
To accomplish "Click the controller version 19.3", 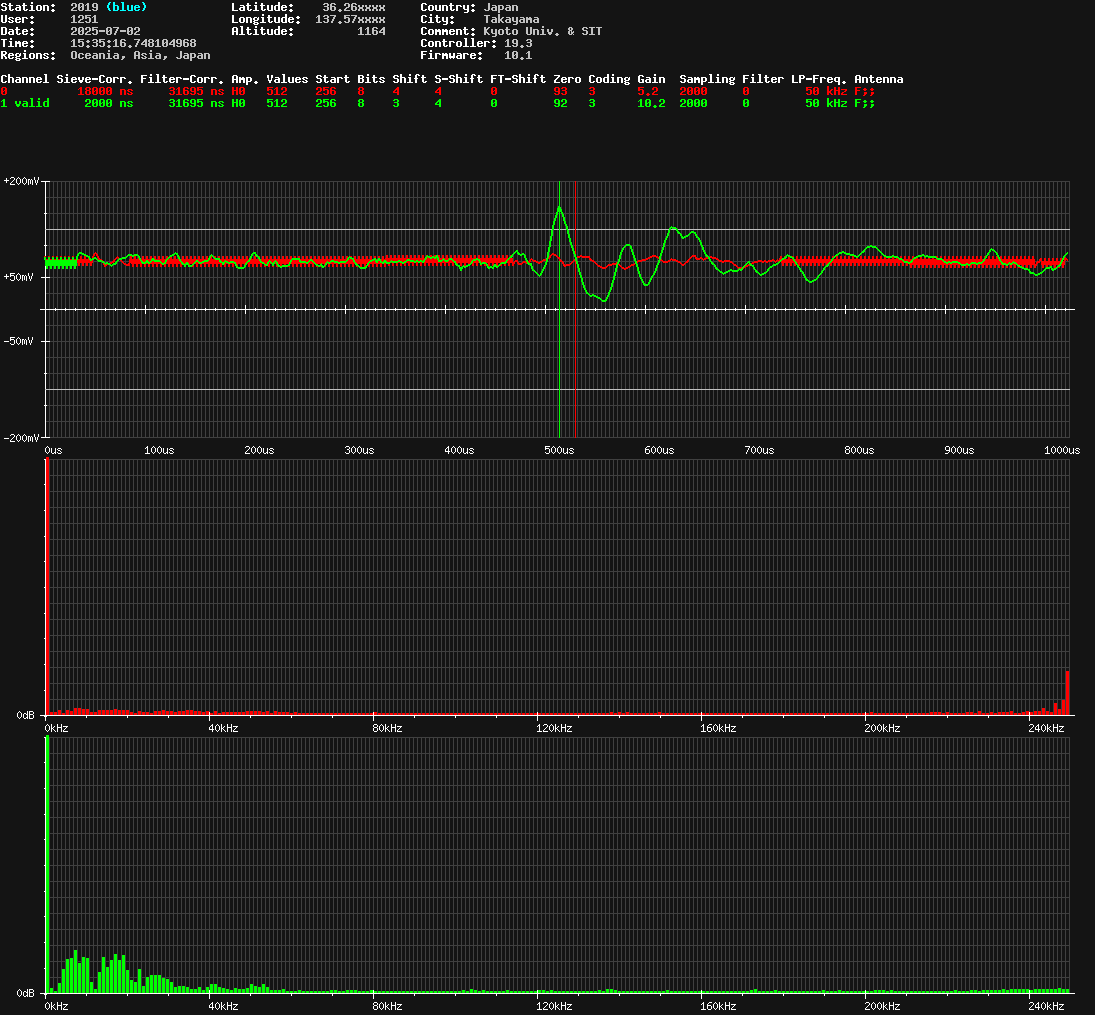I will tap(518, 43).
